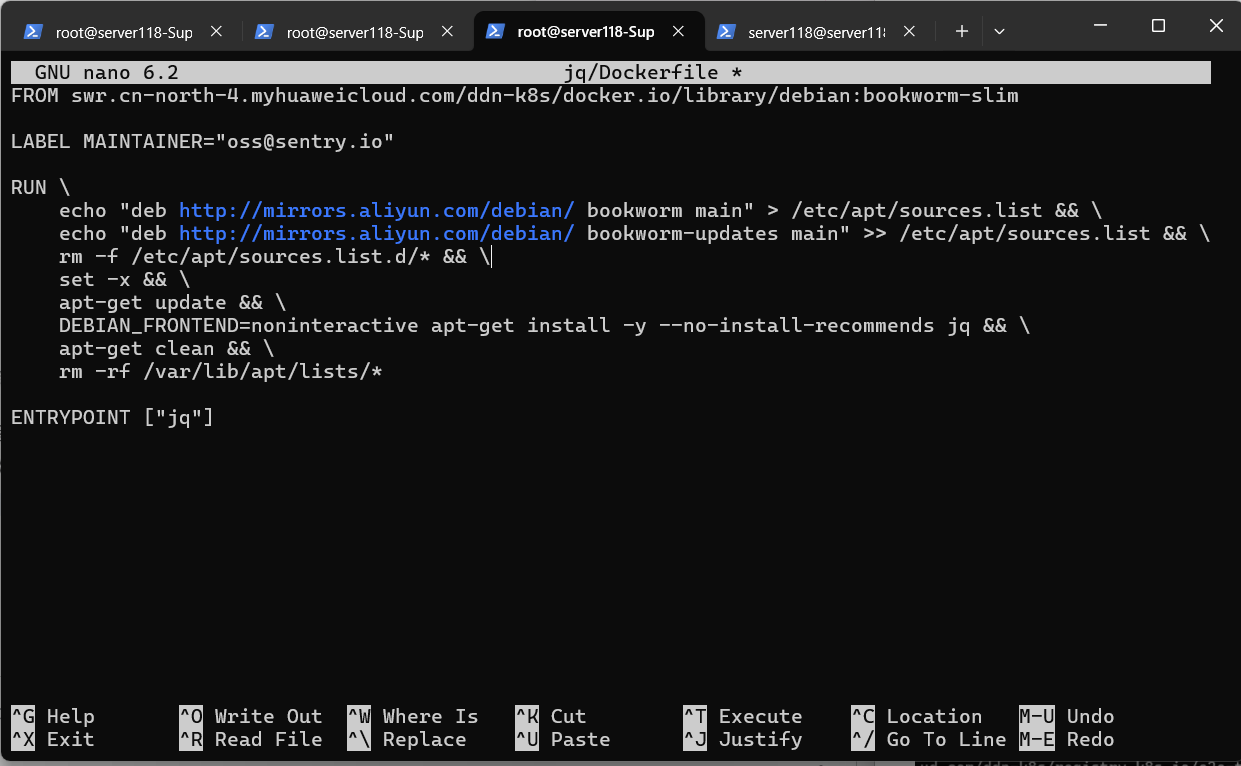Maximize the terminal window
Image resolution: width=1241 pixels, height=766 pixels.
click(x=1158, y=27)
